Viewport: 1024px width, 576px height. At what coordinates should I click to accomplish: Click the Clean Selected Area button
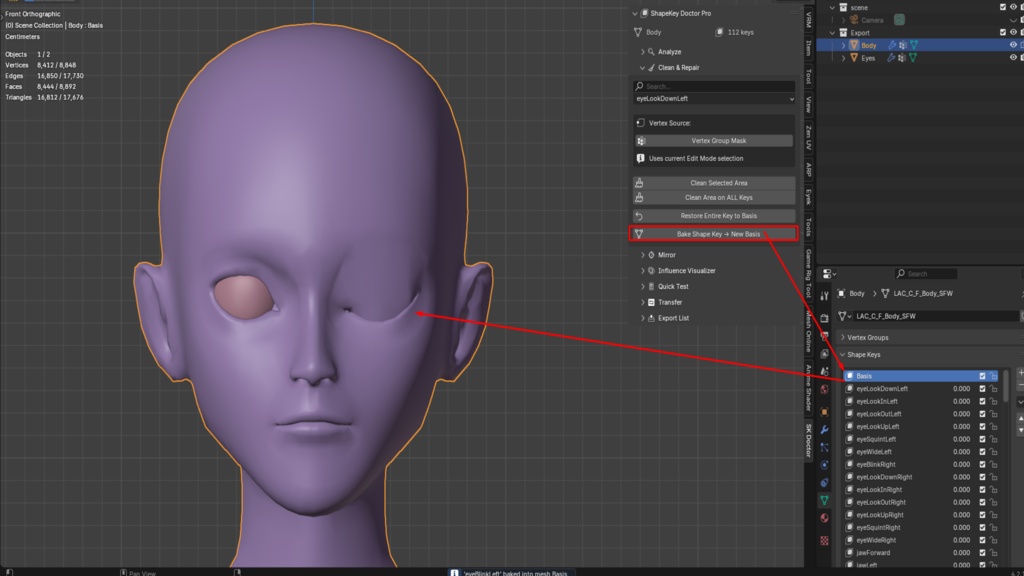coord(714,183)
